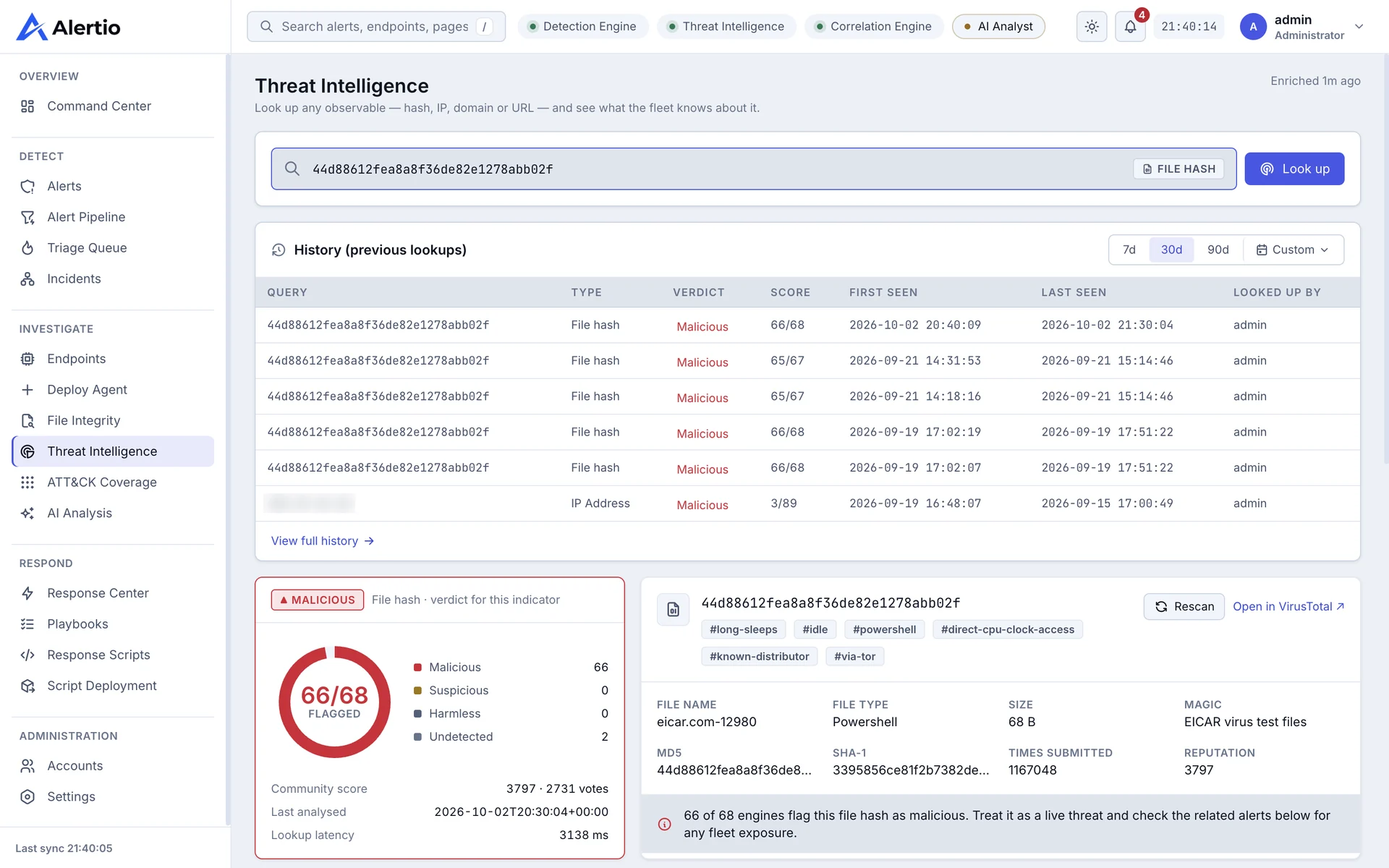1389x868 pixels.
Task: Click the Rescan button
Action: coord(1184,607)
